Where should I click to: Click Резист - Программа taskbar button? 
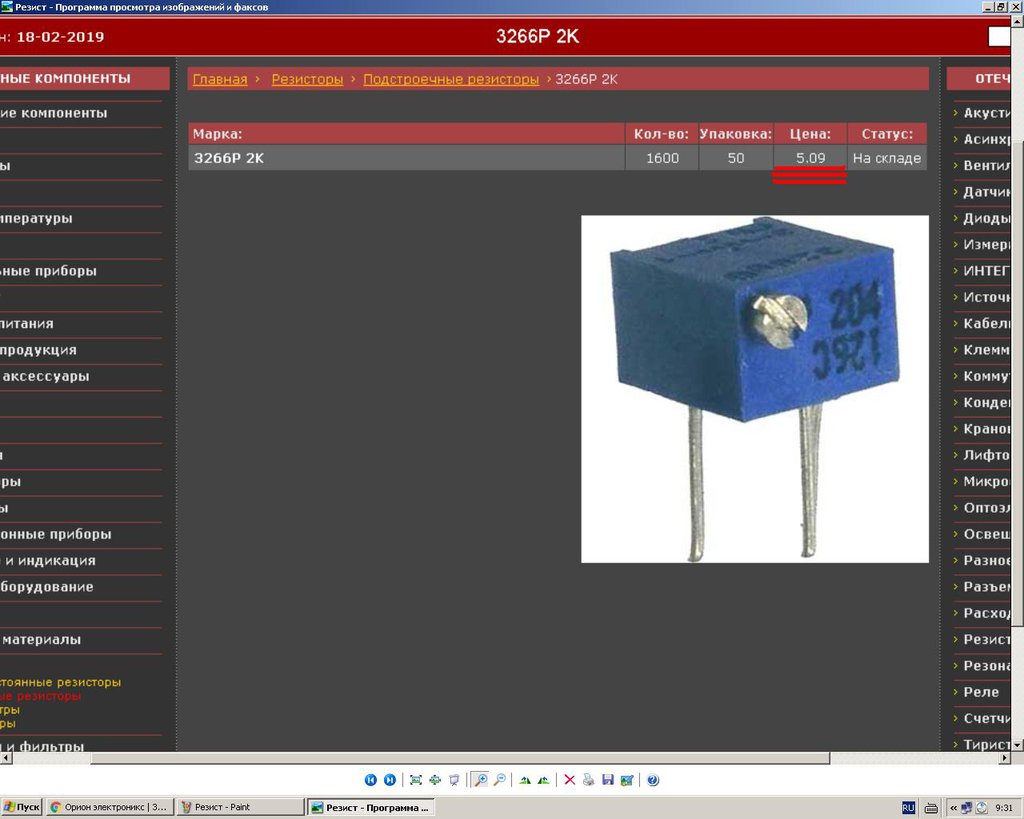(372, 807)
